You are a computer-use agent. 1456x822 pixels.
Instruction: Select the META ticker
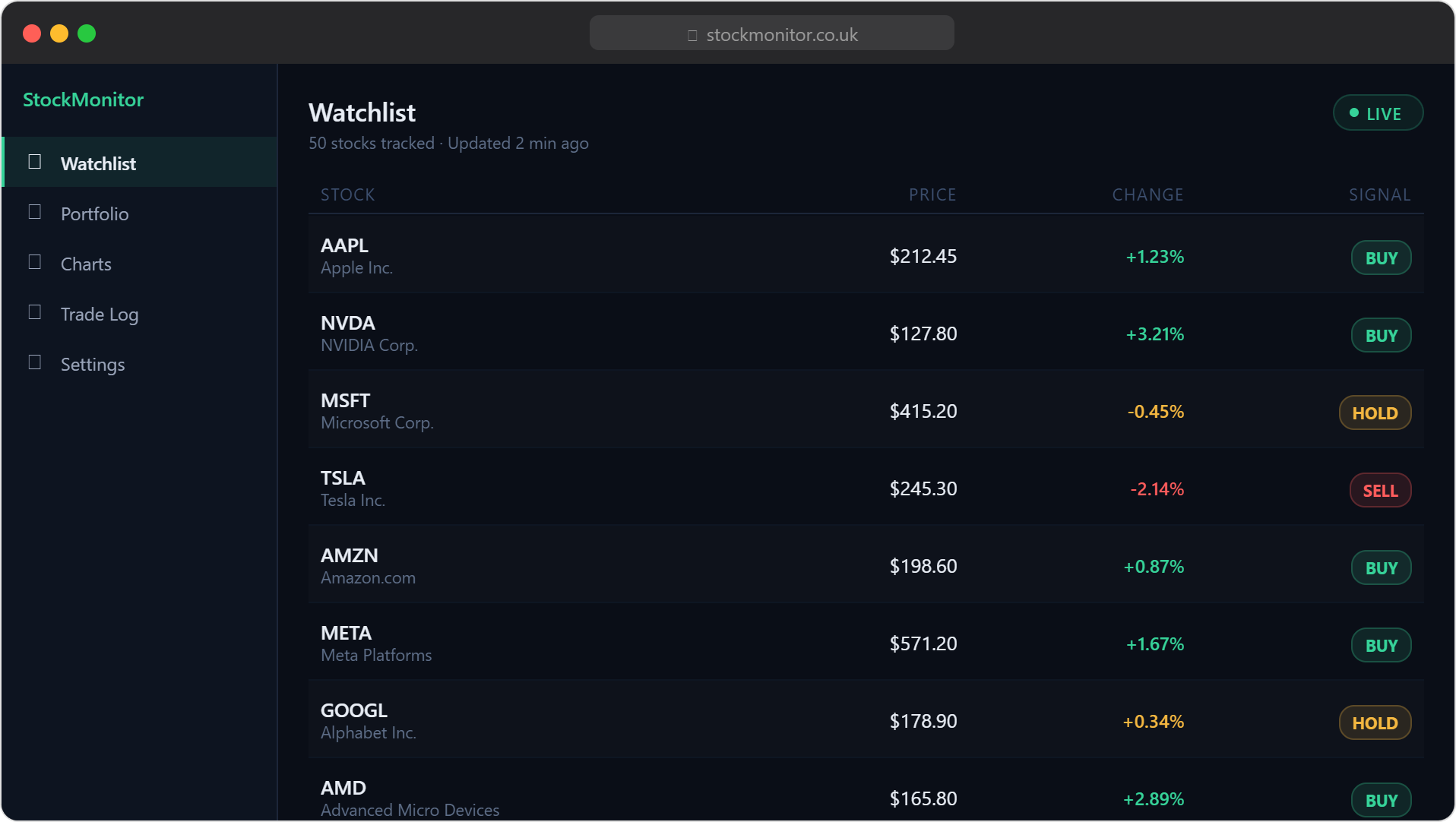[x=347, y=633]
